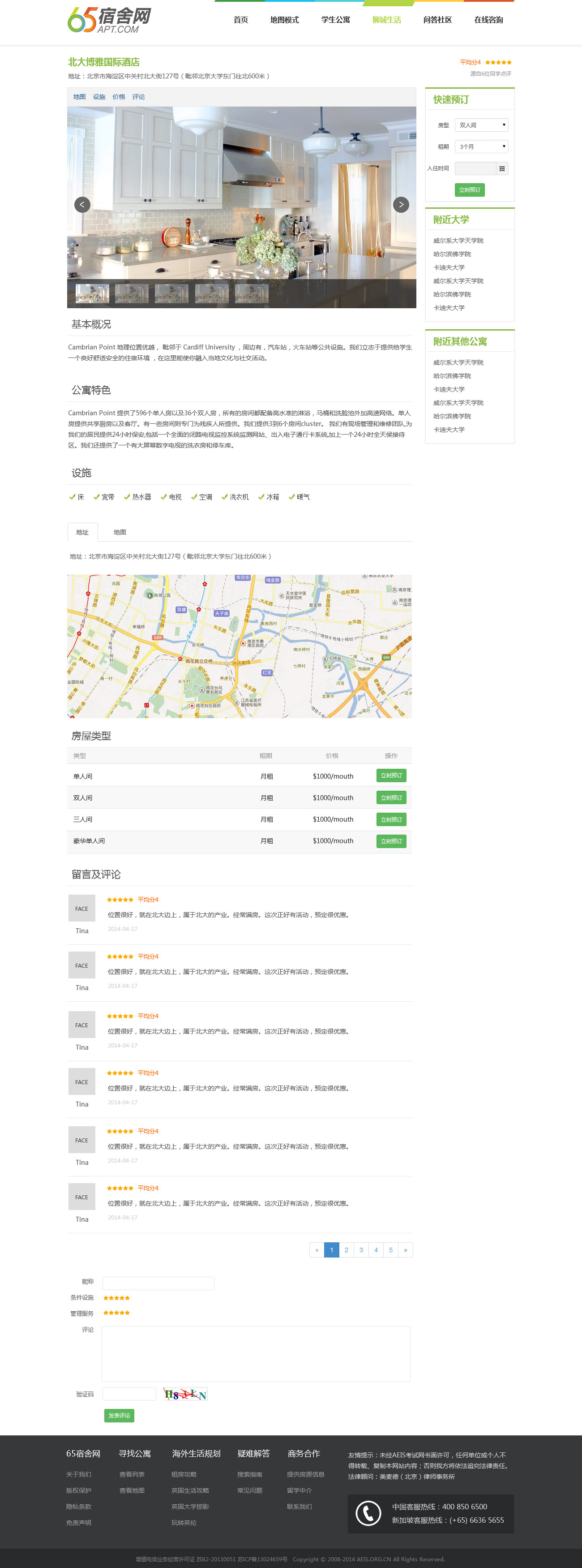Screen dimensions: 582x1568
Task: Set 条件设施 star rating
Action: click(x=117, y=1298)
